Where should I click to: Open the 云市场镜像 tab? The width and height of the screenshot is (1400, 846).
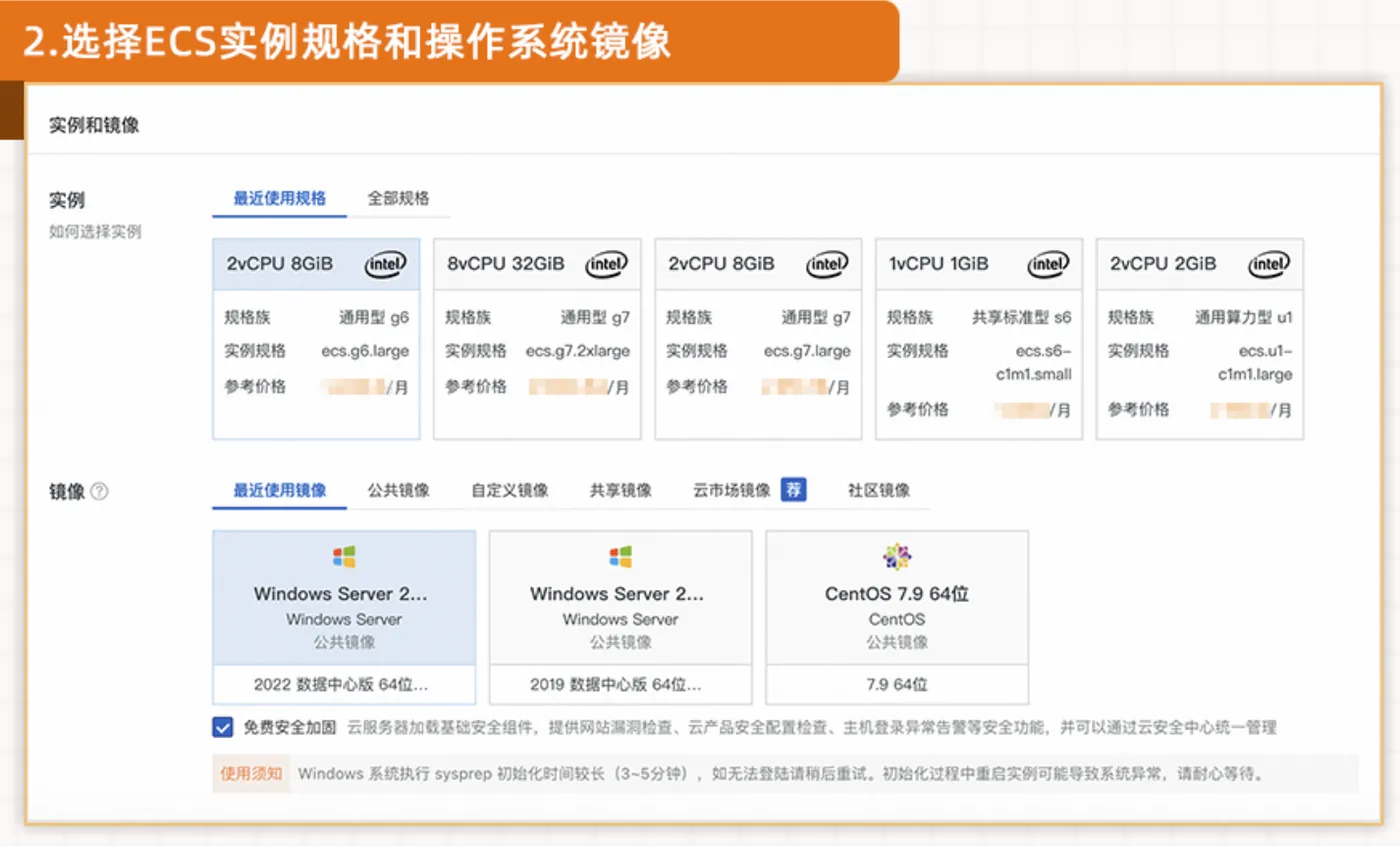click(732, 490)
